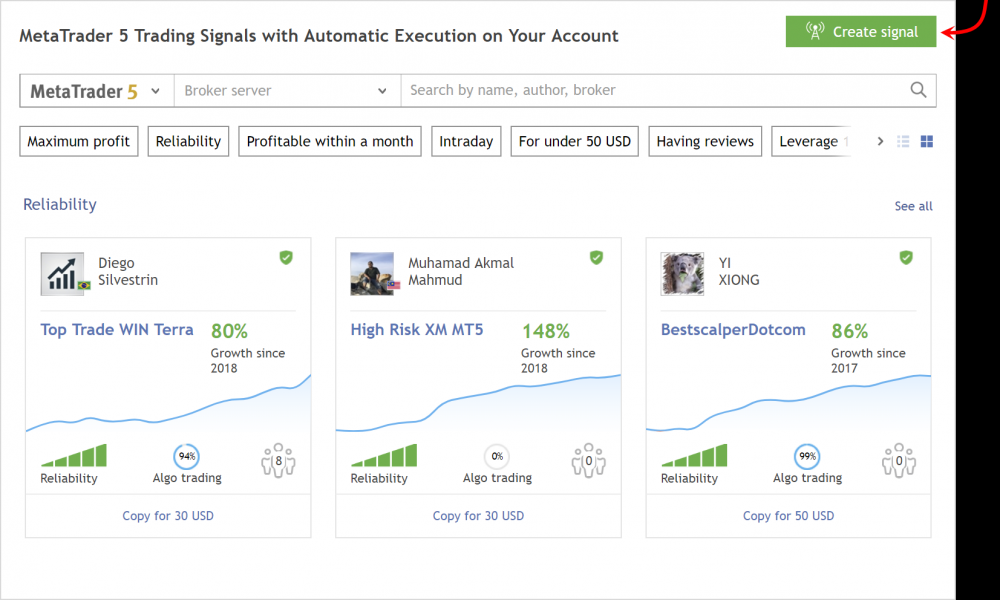The image size is (1000, 600).
Task: Click the See all link
Action: coord(913,206)
